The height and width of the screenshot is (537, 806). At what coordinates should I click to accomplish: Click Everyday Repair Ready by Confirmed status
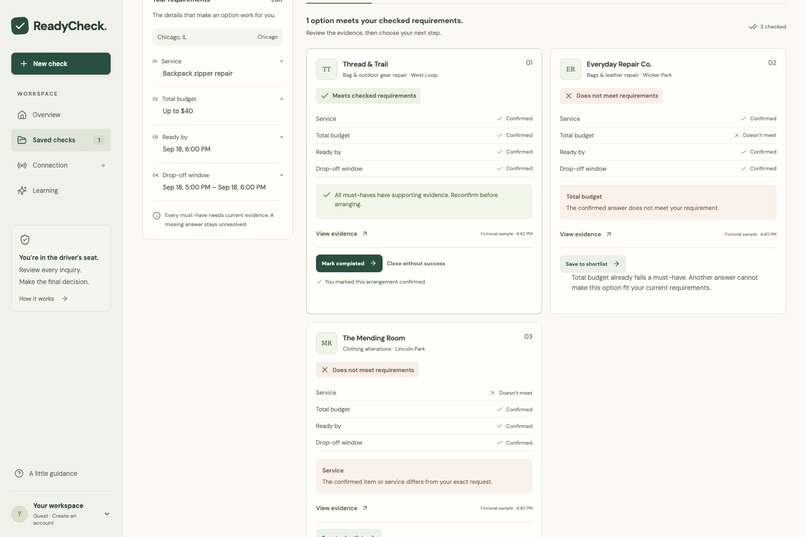tap(759, 152)
